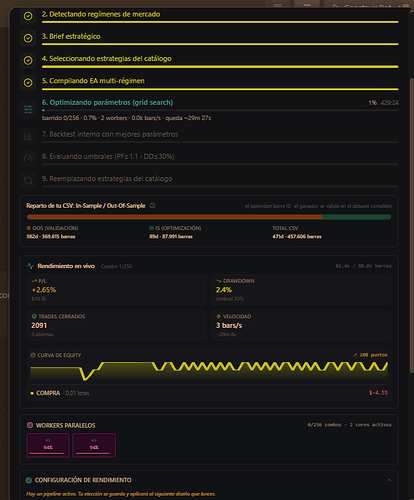Click the '2.4%' drawdown value
414x500 pixels.
(x=224, y=290)
